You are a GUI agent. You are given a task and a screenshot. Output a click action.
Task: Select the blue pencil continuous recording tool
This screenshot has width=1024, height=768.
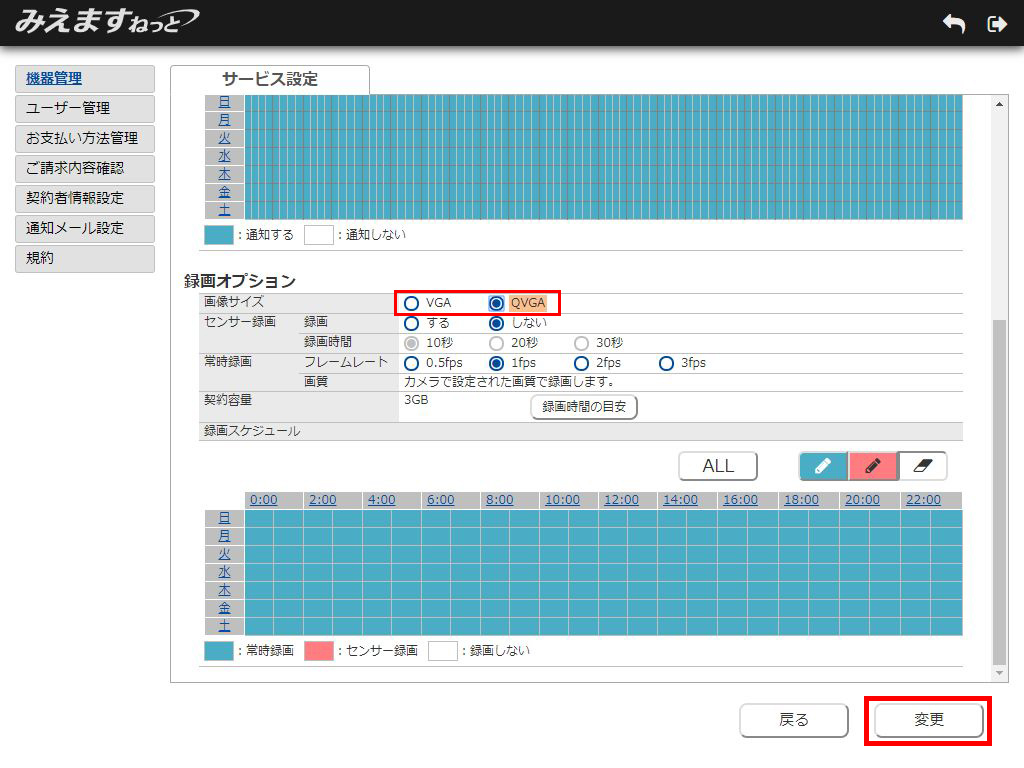point(823,466)
